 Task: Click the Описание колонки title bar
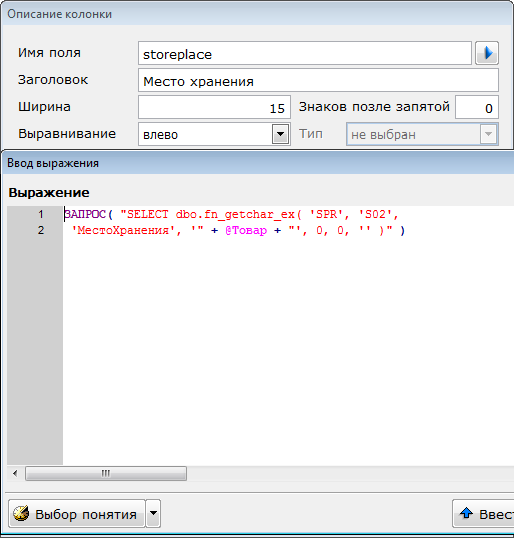(x=258, y=14)
